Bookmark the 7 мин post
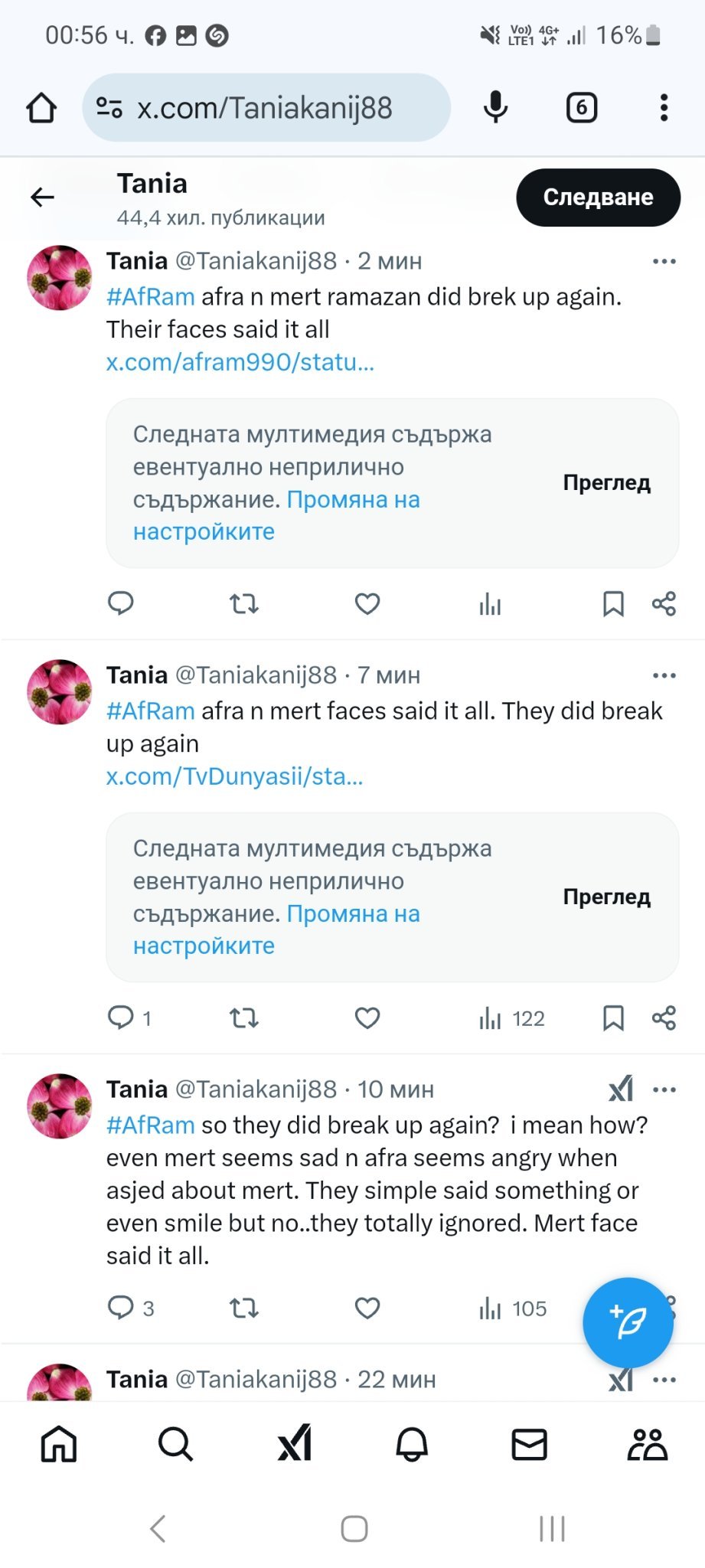 (613, 1018)
